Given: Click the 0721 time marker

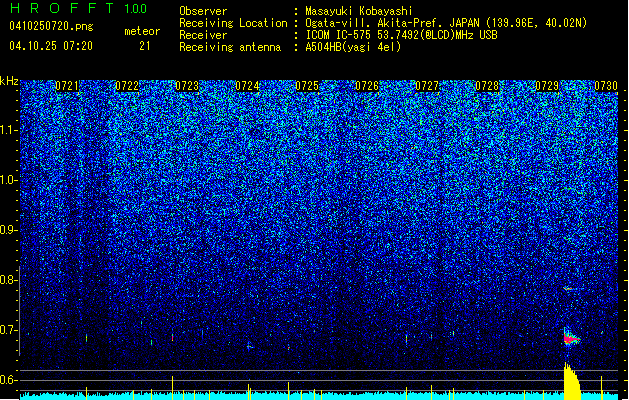Looking at the screenshot, I should click(67, 86).
